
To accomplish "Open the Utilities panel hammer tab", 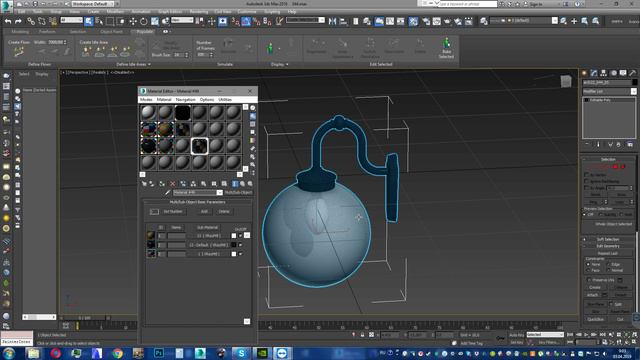I will (633, 73).
